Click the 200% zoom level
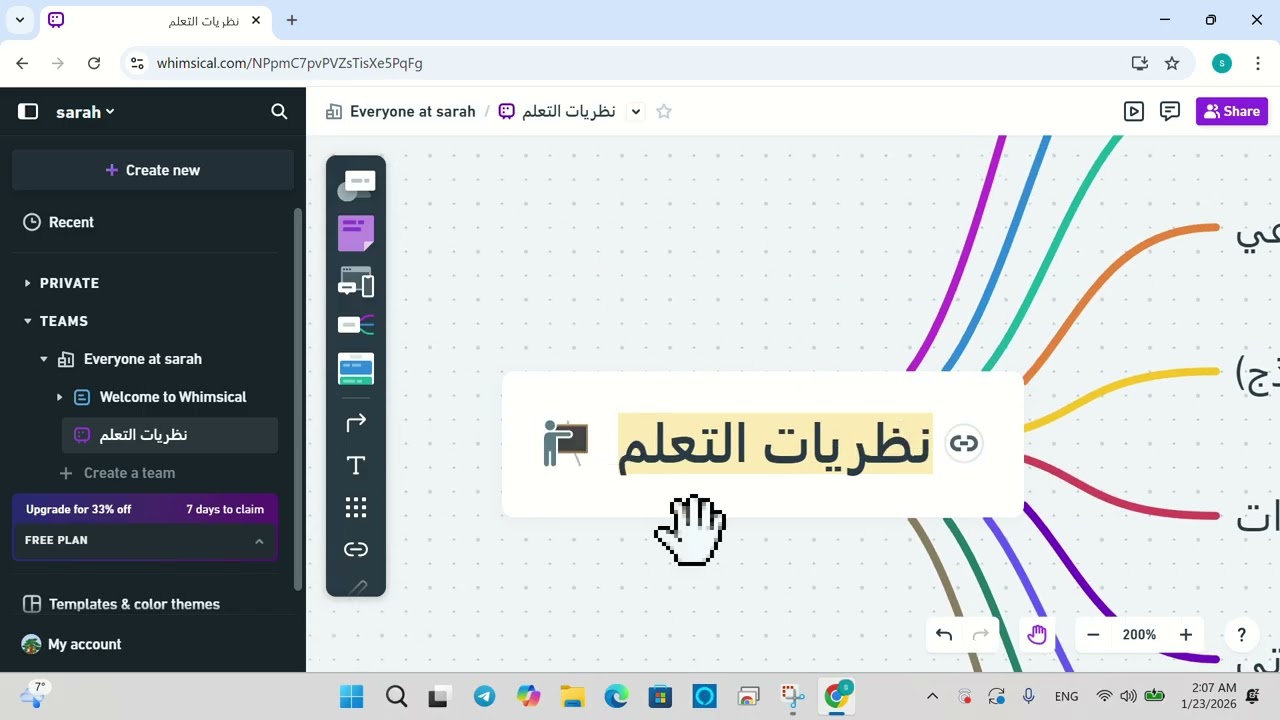The height and width of the screenshot is (720, 1280). pyautogui.click(x=1139, y=634)
